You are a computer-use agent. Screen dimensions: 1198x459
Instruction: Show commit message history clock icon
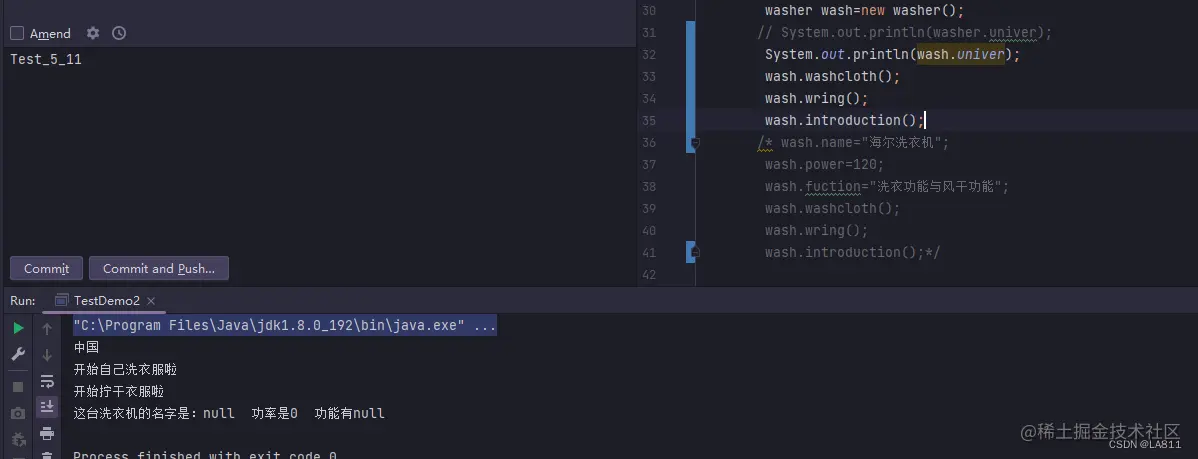point(118,33)
